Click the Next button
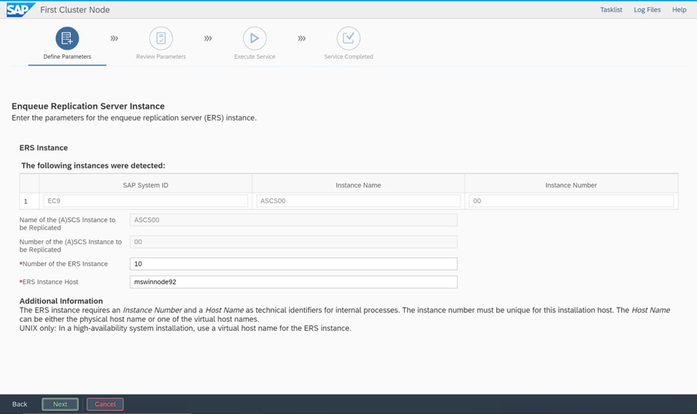 coord(60,404)
